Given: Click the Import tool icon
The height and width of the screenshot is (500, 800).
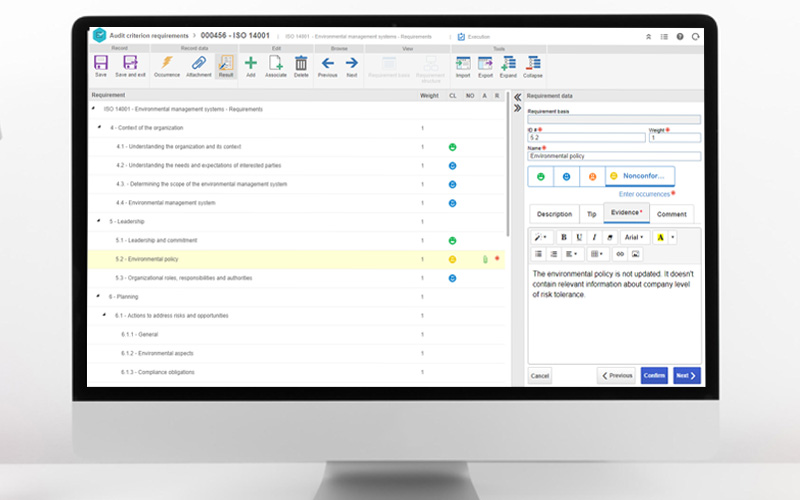Looking at the screenshot, I should coord(463,64).
